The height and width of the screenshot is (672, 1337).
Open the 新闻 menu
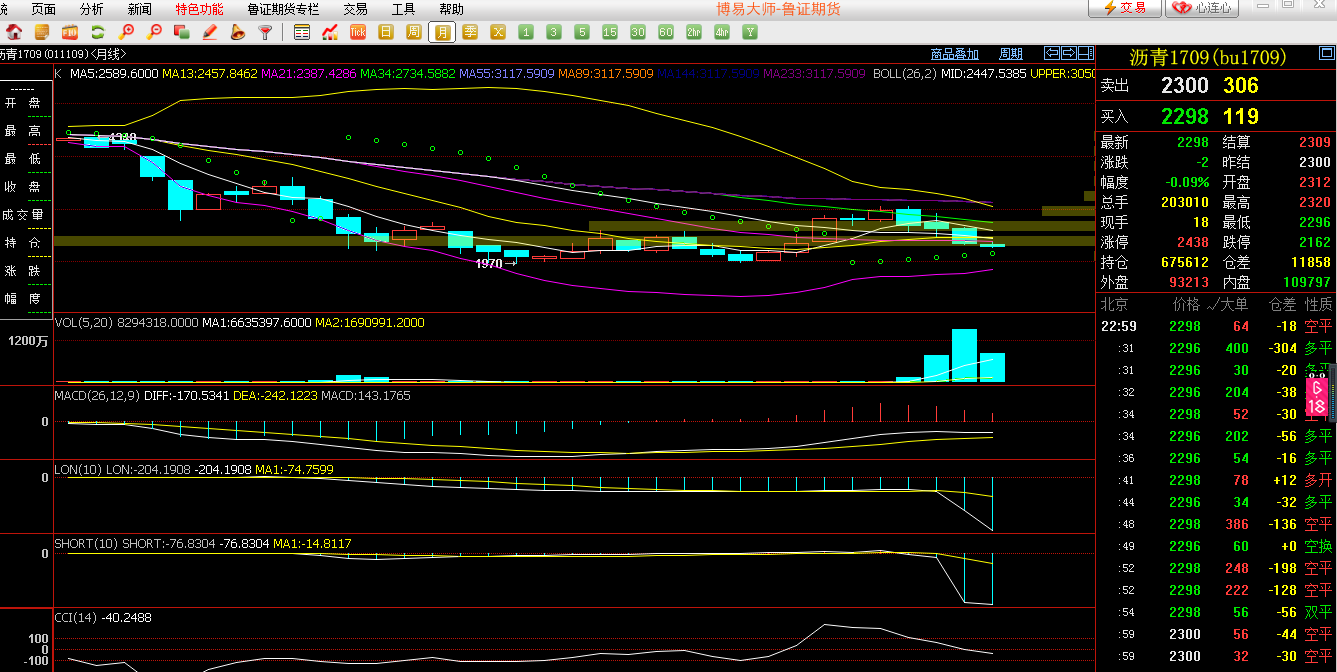click(140, 9)
